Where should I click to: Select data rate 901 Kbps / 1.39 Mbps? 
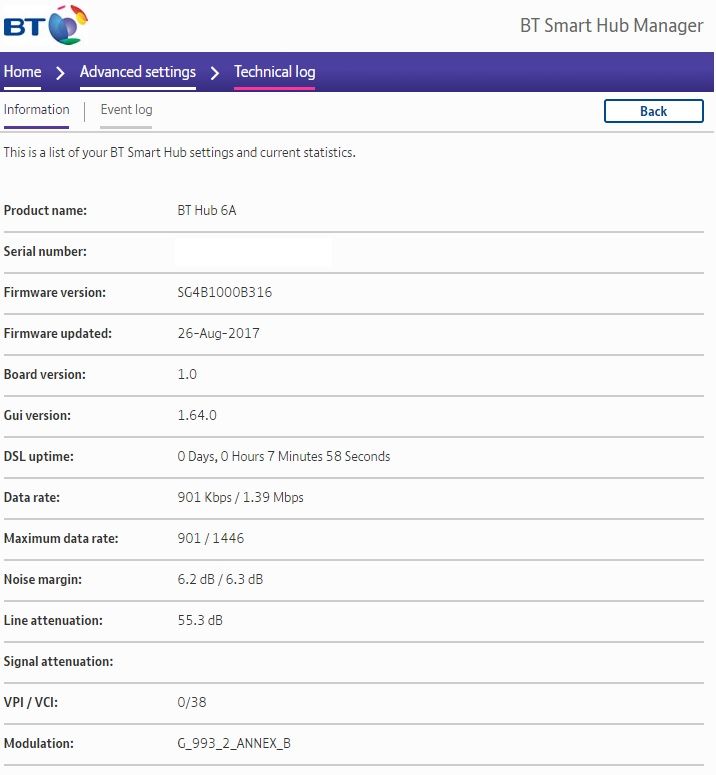[x=241, y=497]
